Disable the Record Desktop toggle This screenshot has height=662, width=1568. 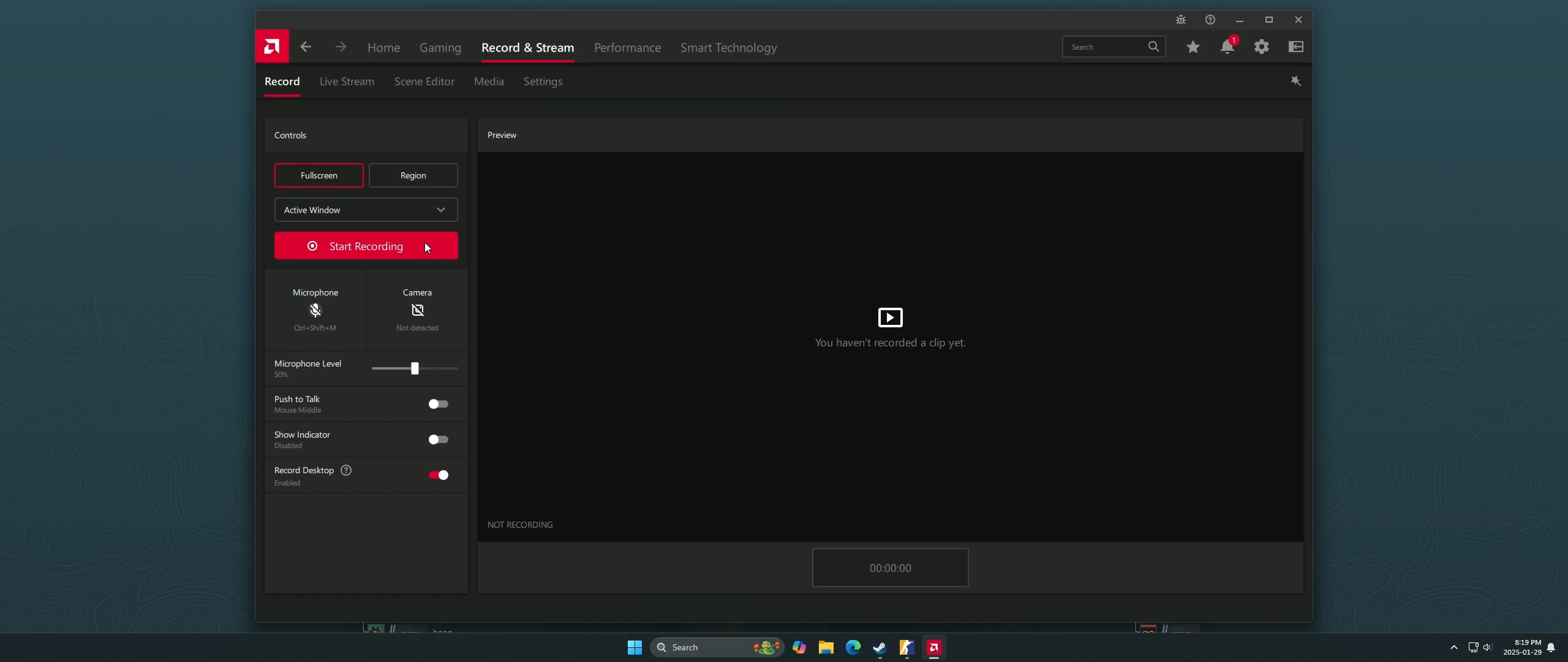coord(438,475)
